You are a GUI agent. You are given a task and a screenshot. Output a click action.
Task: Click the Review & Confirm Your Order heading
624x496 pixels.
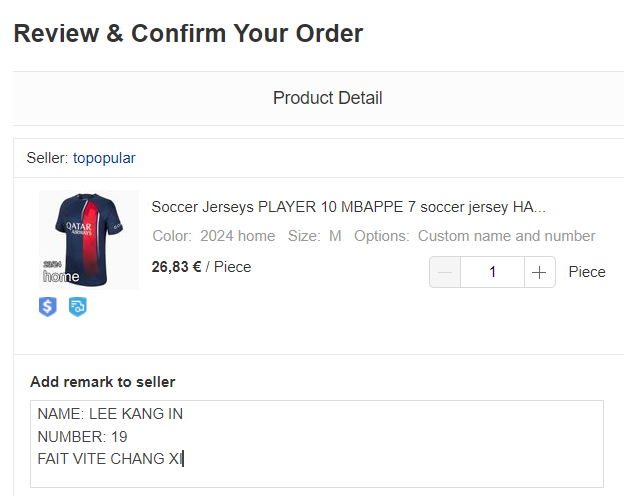coord(188,33)
